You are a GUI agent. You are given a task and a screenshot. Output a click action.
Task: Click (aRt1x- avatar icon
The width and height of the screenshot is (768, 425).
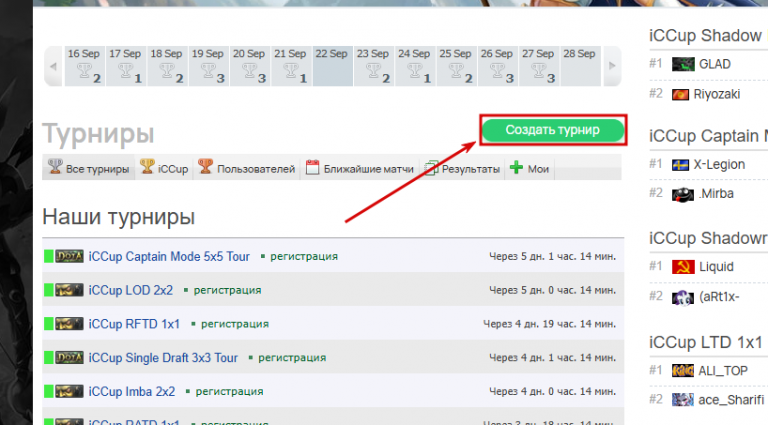click(x=683, y=297)
